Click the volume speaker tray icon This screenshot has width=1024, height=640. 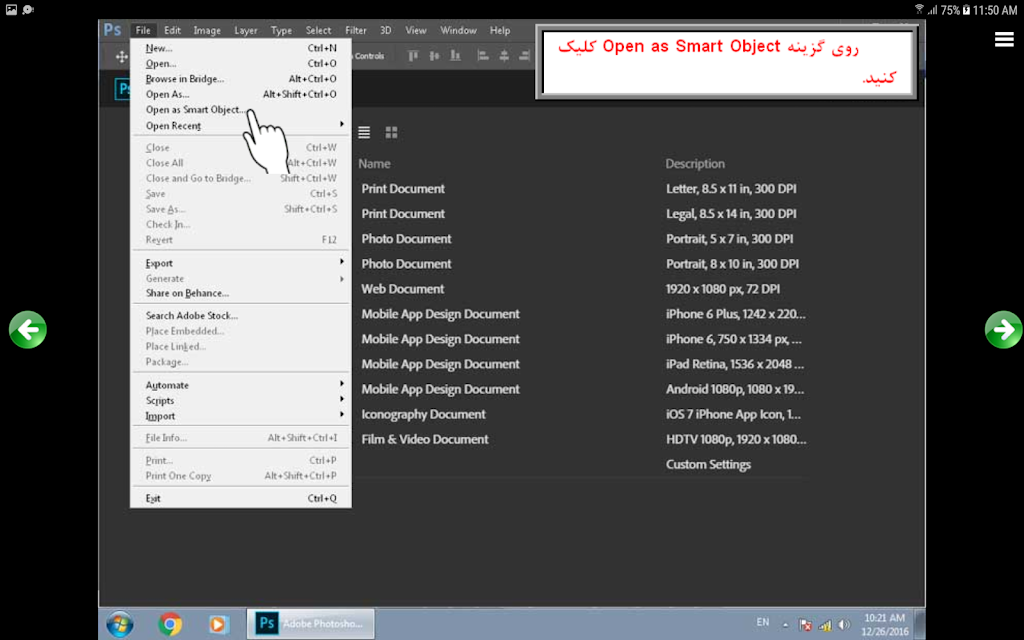pyautogui.click(x=844, y=625)
